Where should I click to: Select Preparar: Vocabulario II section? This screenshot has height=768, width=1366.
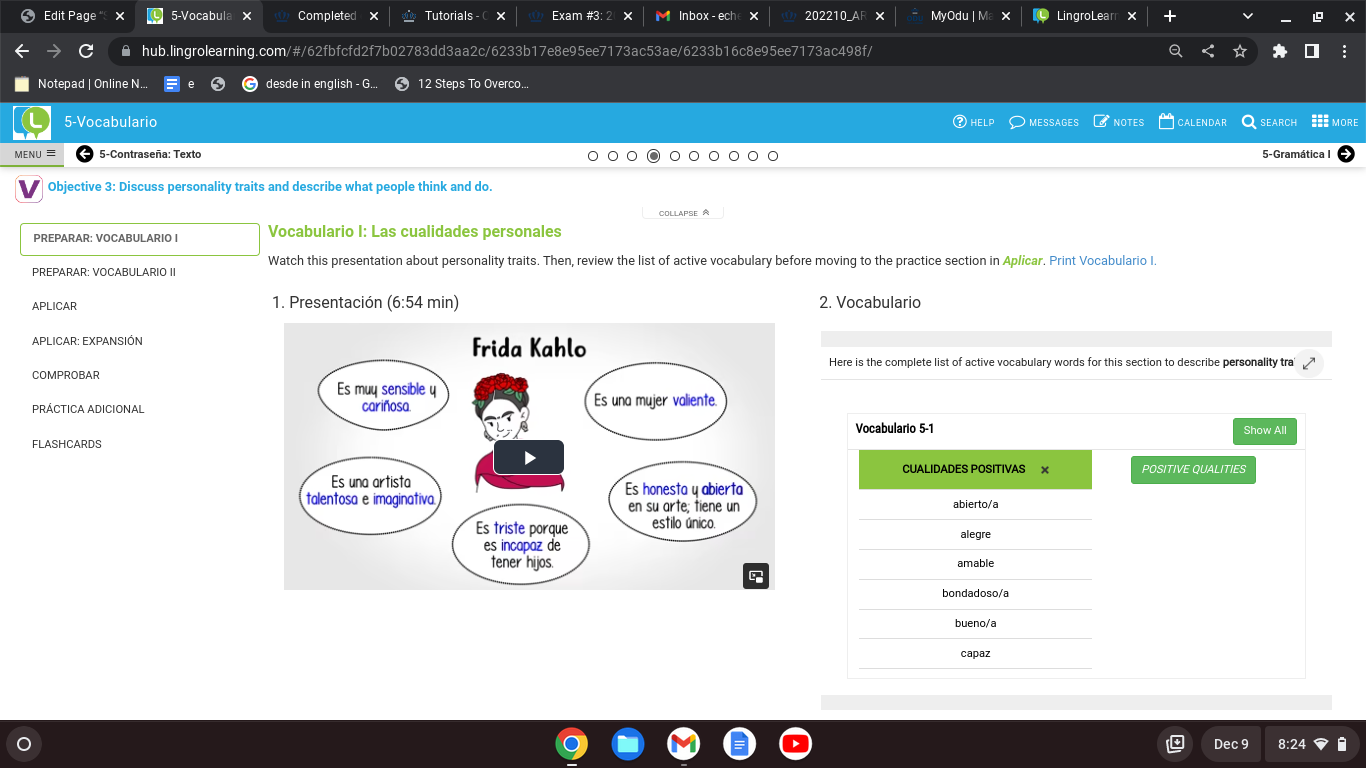click(104, 272)
